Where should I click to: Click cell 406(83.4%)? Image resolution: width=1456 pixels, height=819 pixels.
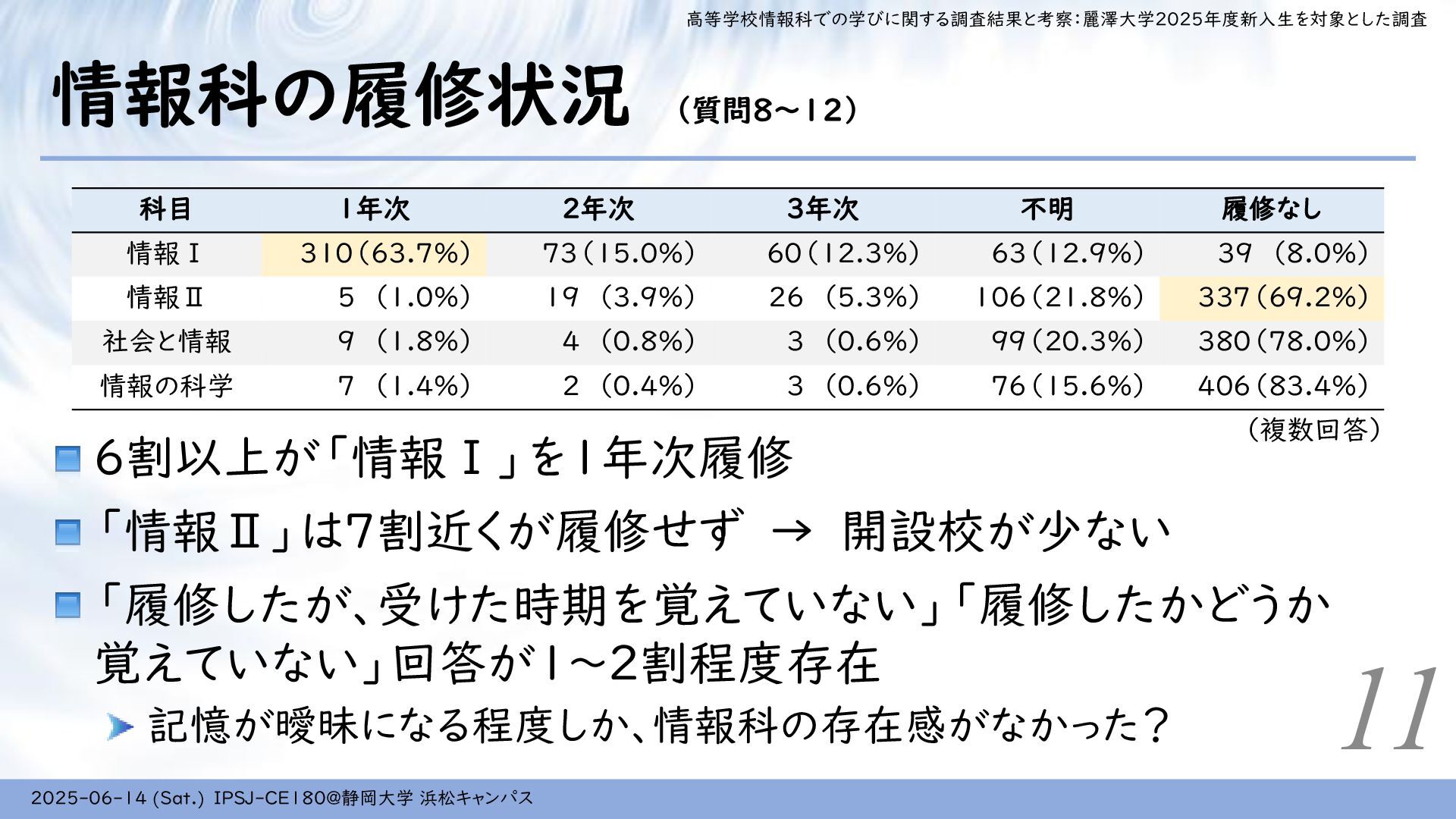[x=1283, y=386]
